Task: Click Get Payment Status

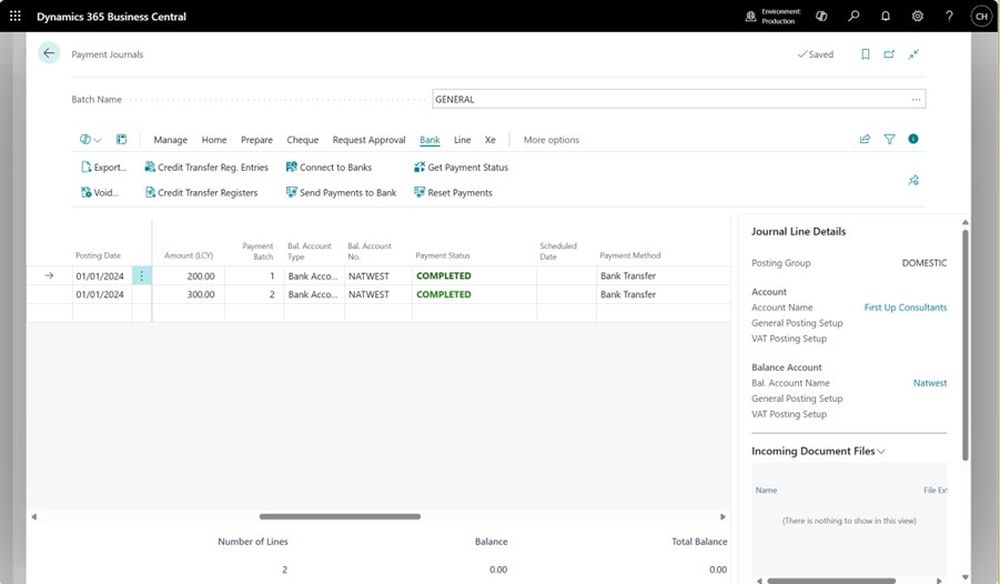Action: coord(461,167)
